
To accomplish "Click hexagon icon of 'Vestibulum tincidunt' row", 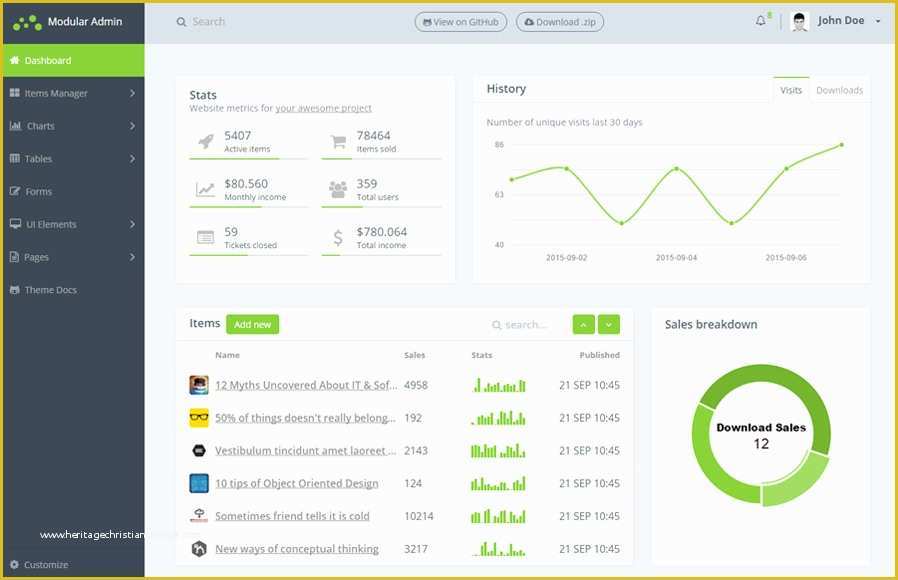I will point(199,451).
